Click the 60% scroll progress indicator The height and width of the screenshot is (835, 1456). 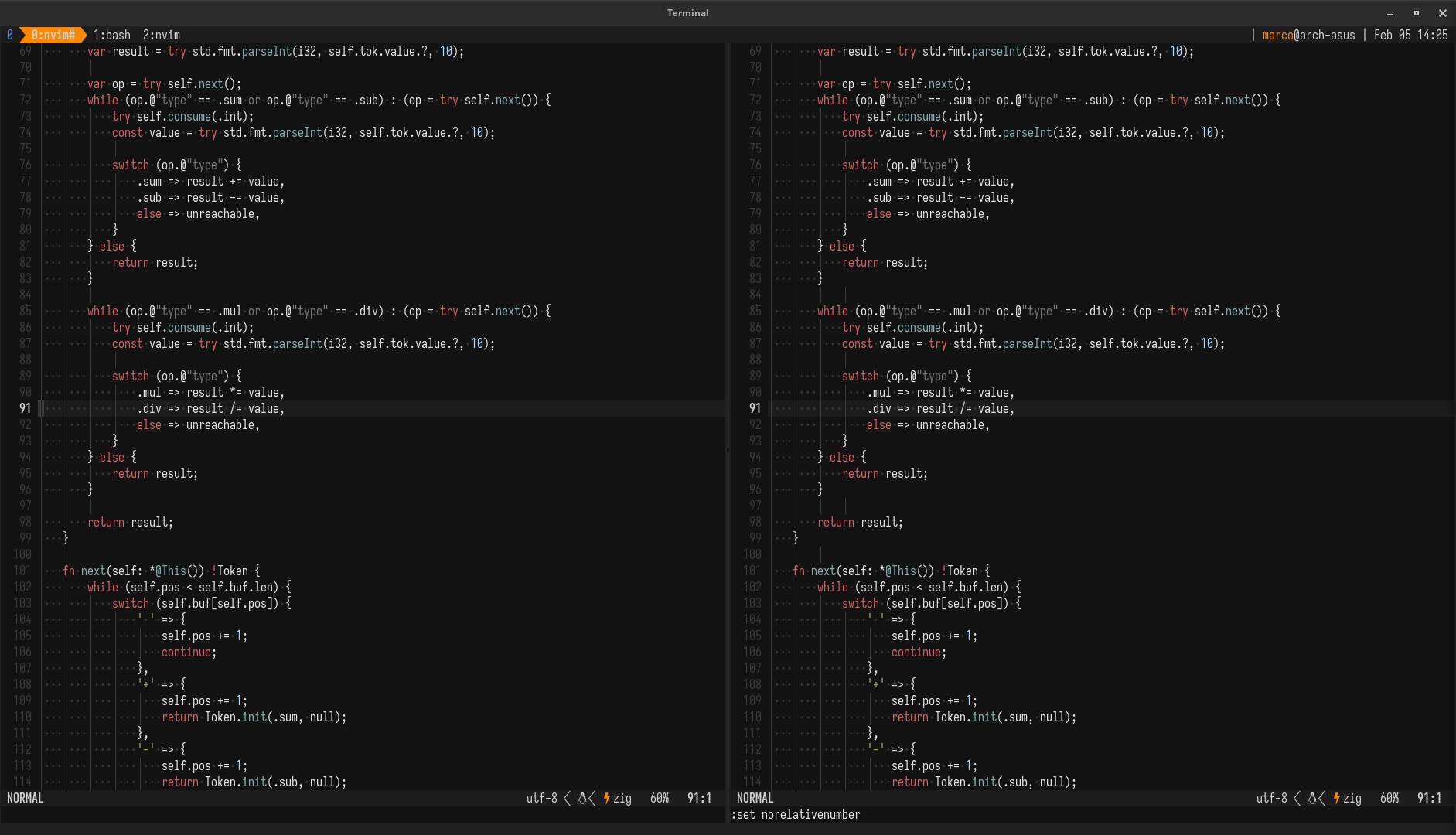[659, 798]
